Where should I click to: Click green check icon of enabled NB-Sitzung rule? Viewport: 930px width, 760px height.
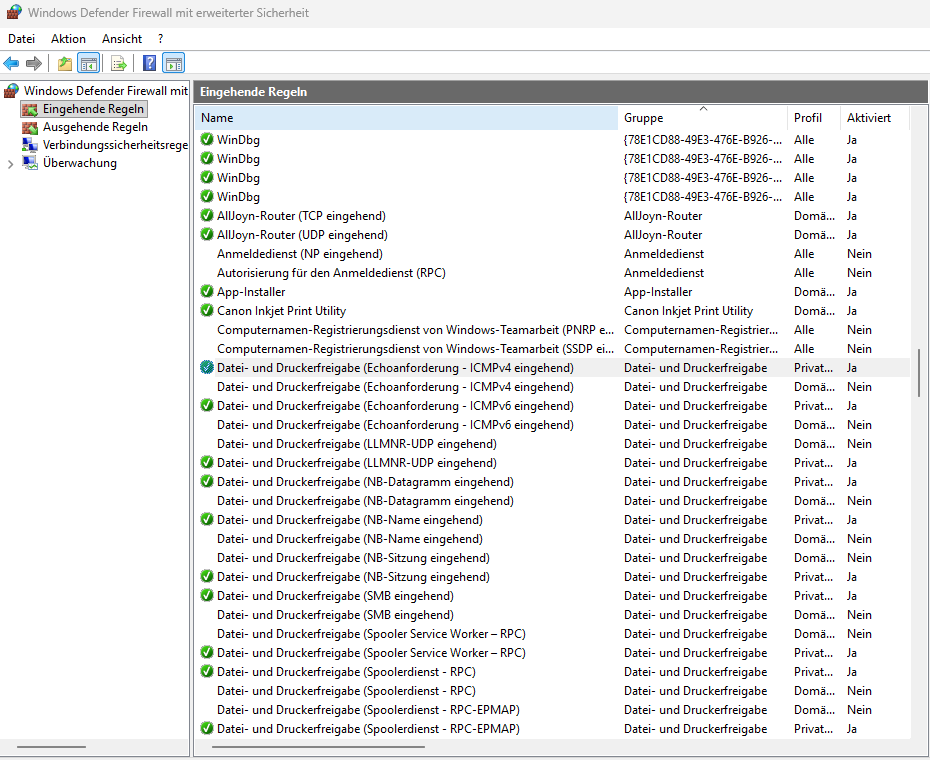[206, 576]
